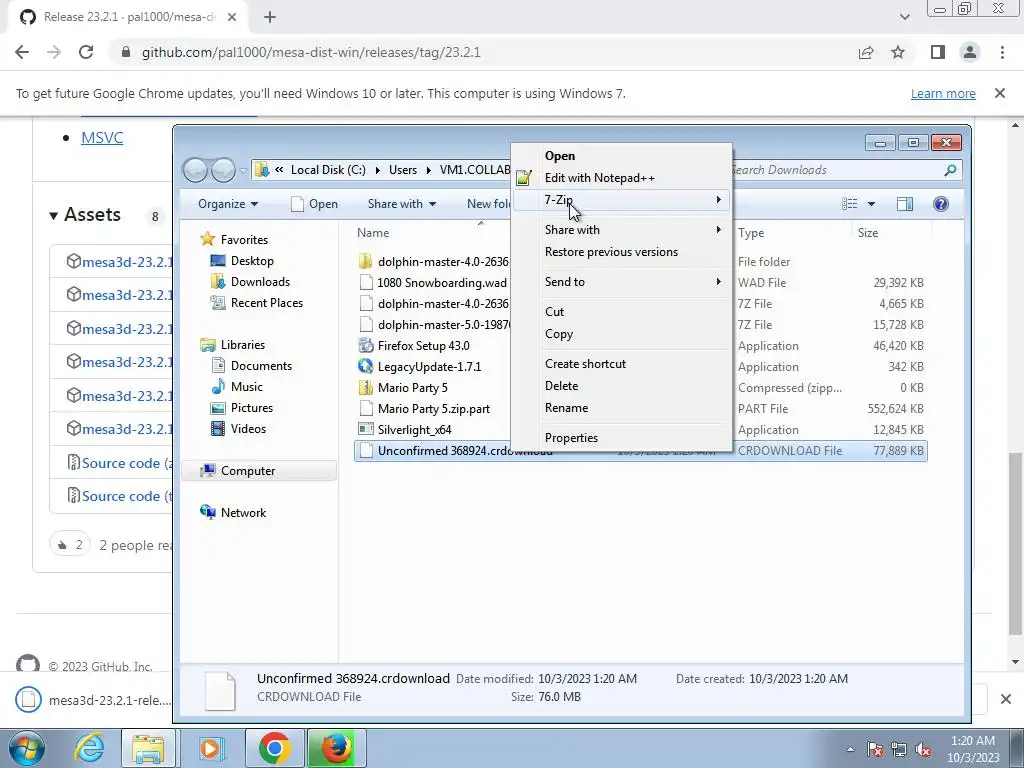Open Windows Media Player from taskbar

pos(210,748)
